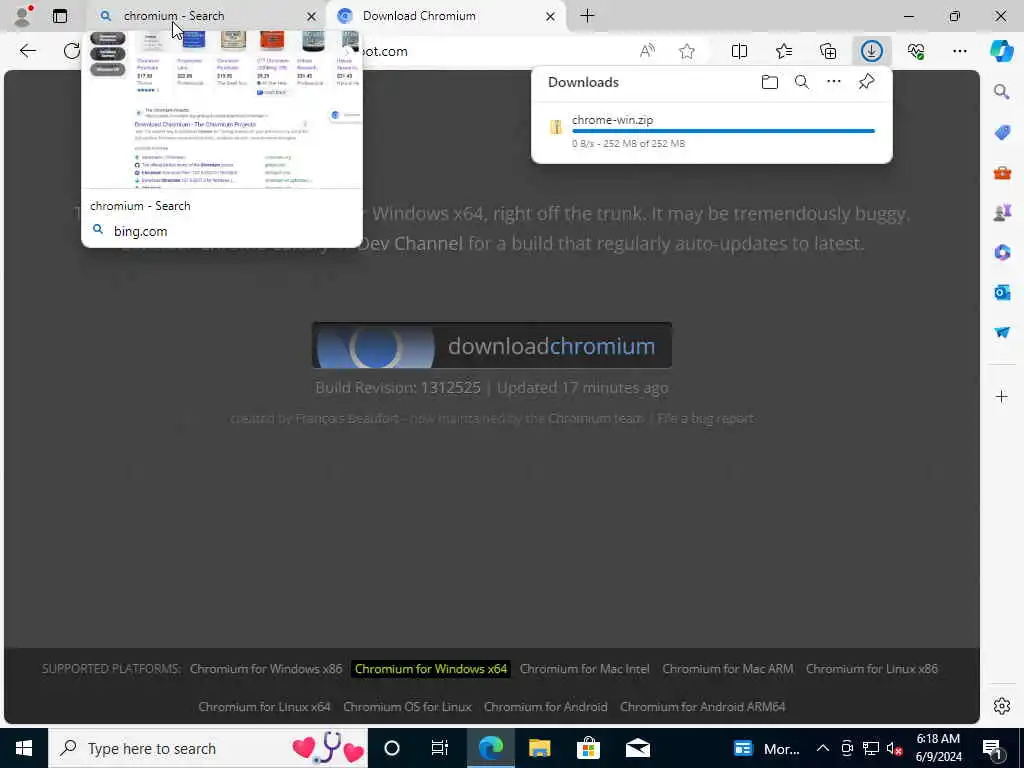
Task: Open the Chromium team link
Action: (x=596, y=419)
